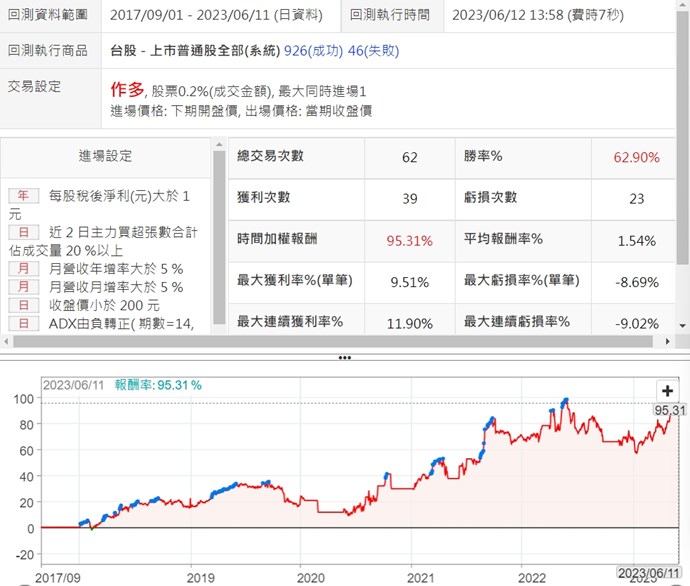Click the 勝率% value 62.90%
Screen dimensions: 690x586
[x=636, y=157]
